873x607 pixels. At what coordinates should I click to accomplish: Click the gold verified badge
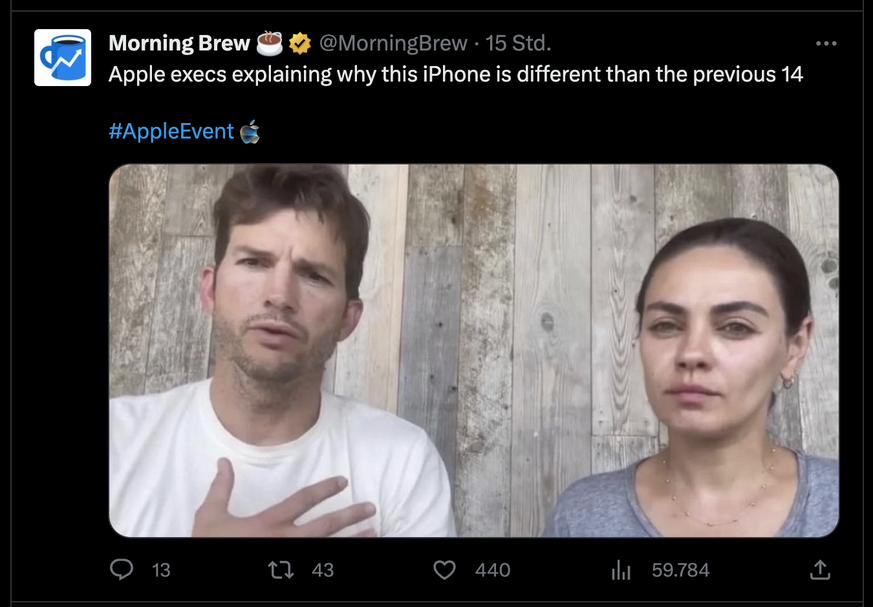pos(300,43)
